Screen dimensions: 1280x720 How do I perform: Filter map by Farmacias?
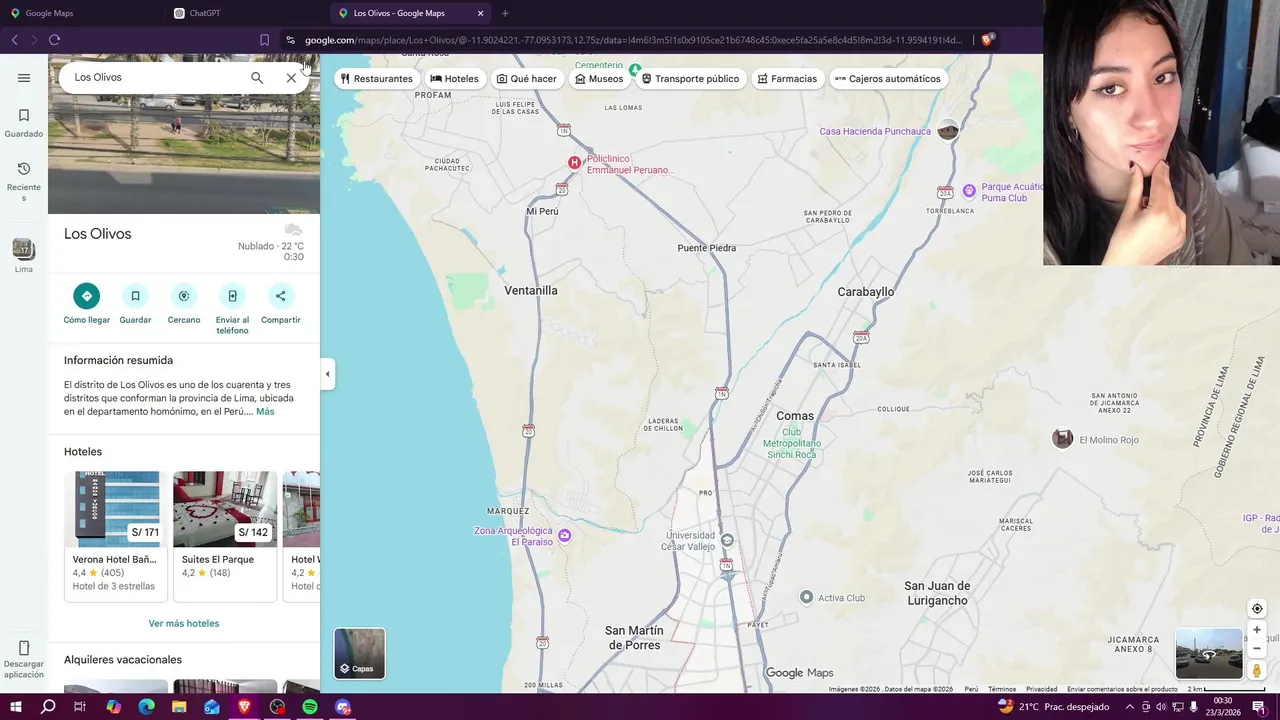pos(787,79)
